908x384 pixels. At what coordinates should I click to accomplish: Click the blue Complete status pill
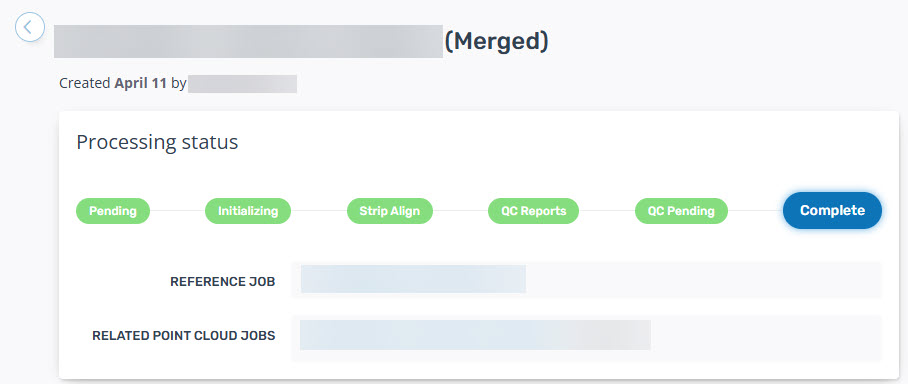(832, 210)
